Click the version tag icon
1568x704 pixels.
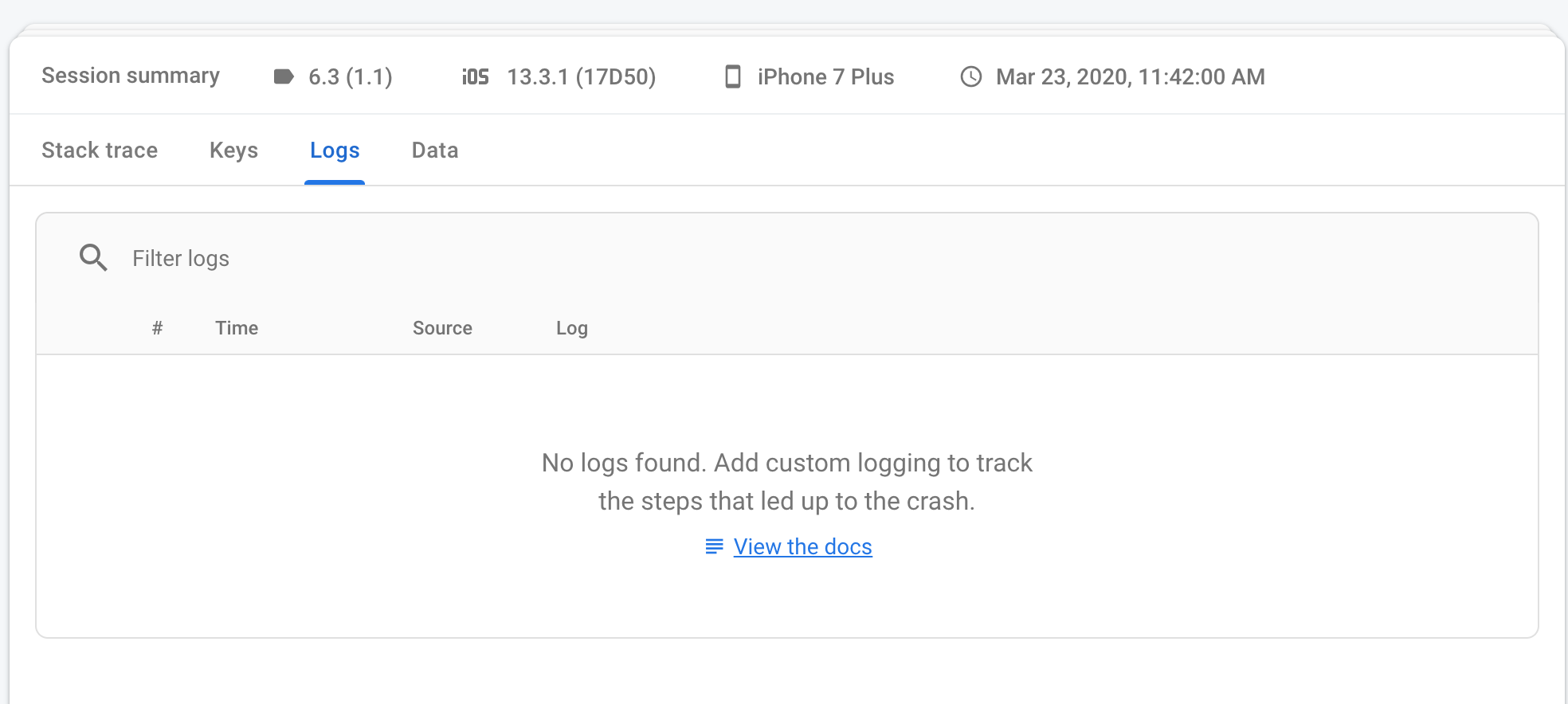pos(284,76)
